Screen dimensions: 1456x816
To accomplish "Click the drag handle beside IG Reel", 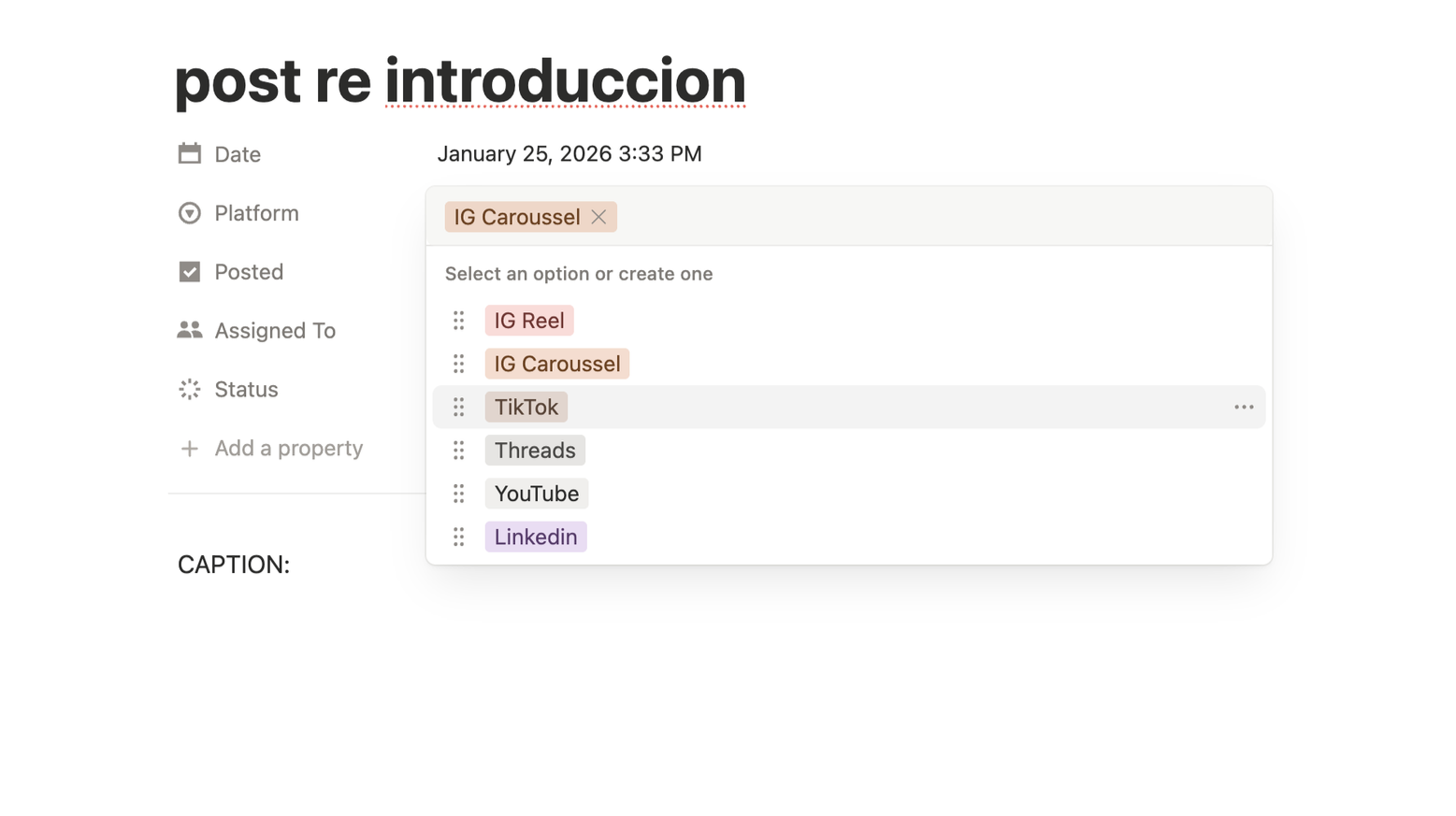I will [458, 321].
